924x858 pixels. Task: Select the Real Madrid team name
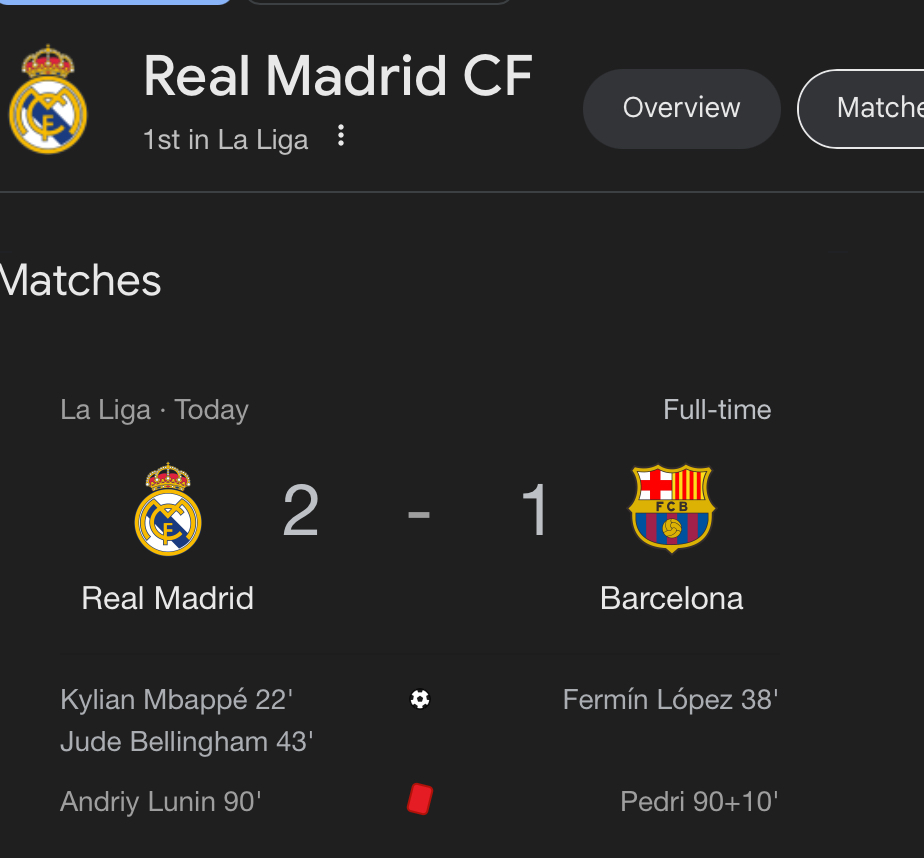(x=167, y=598)
